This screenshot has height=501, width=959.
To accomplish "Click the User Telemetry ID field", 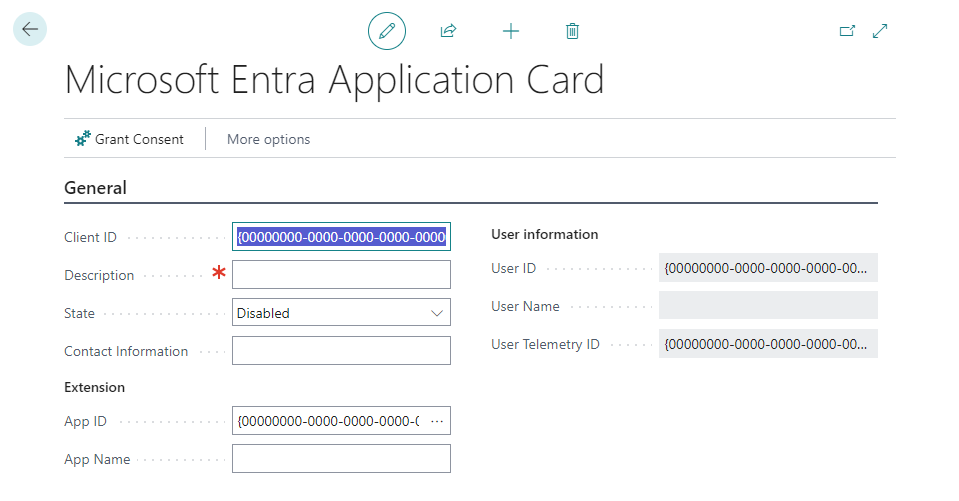I will (x=768, y=344).
